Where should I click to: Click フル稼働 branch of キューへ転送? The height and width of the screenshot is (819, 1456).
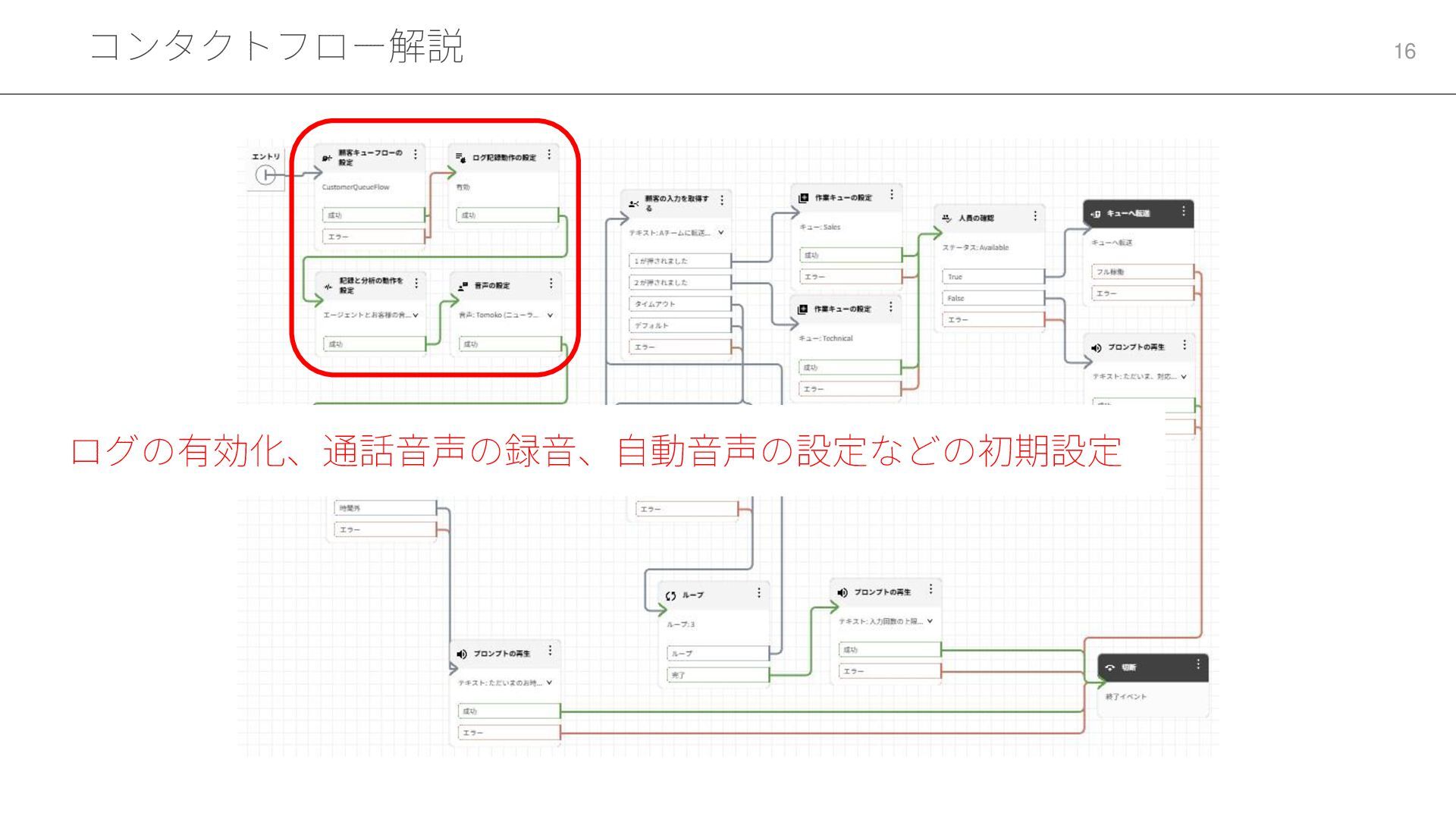(x=1143, y=271)
